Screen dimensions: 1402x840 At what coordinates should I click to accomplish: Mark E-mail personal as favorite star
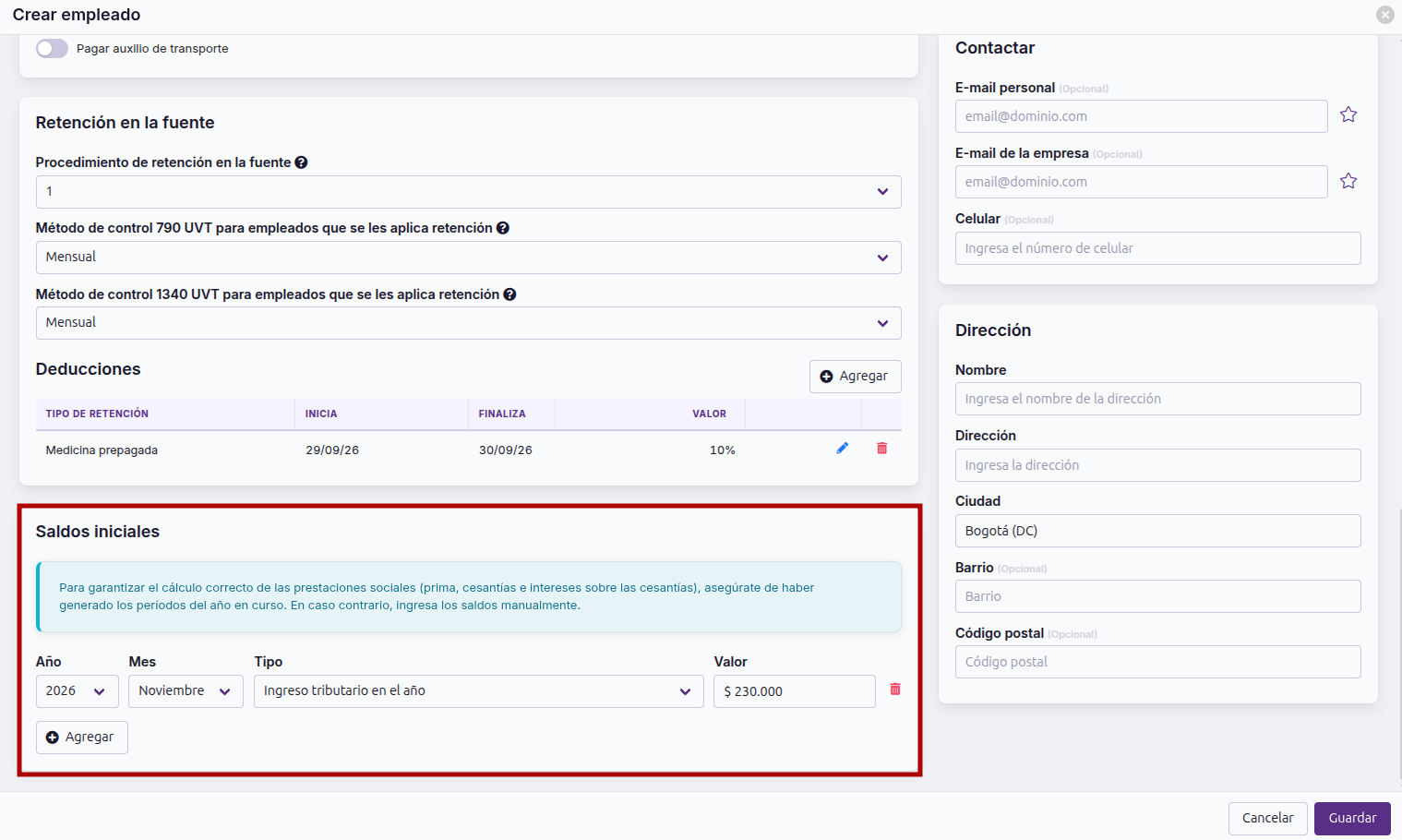(1348, 114)
